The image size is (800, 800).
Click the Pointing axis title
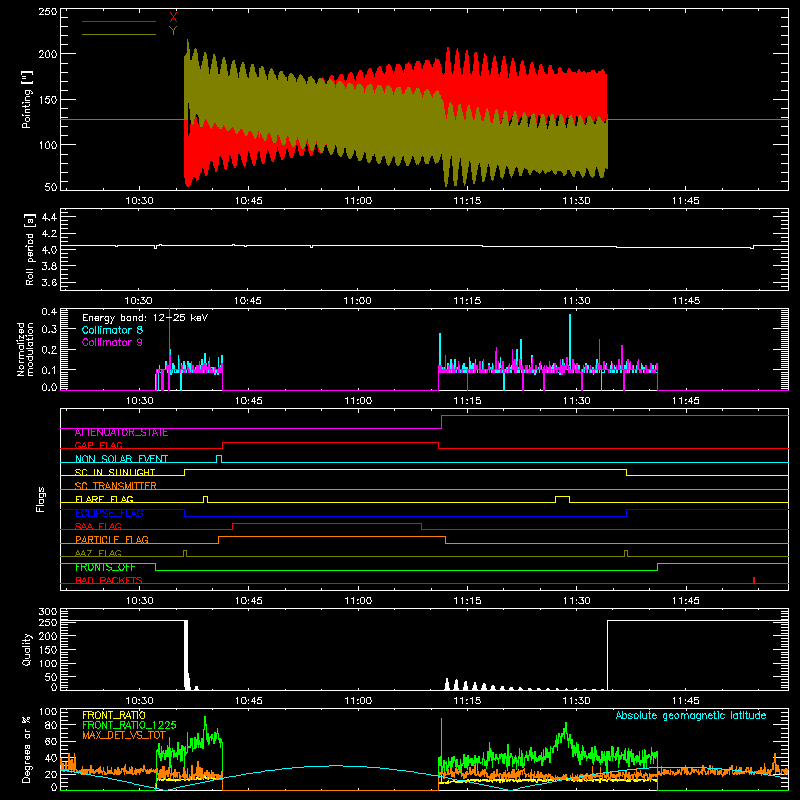click(x=27, y=99)
